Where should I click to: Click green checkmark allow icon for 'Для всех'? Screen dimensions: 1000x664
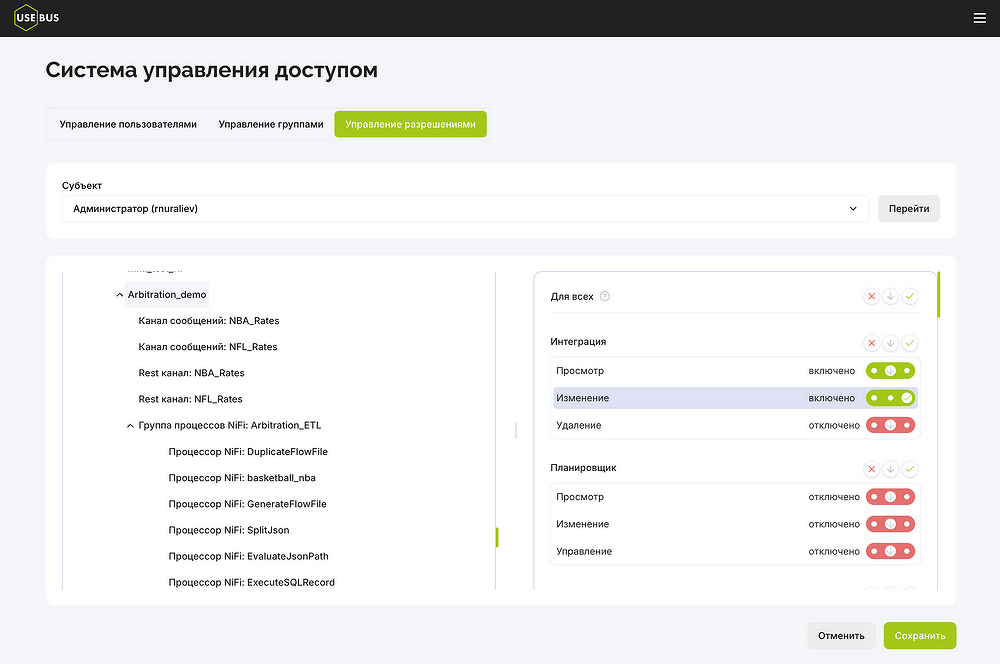909,297
